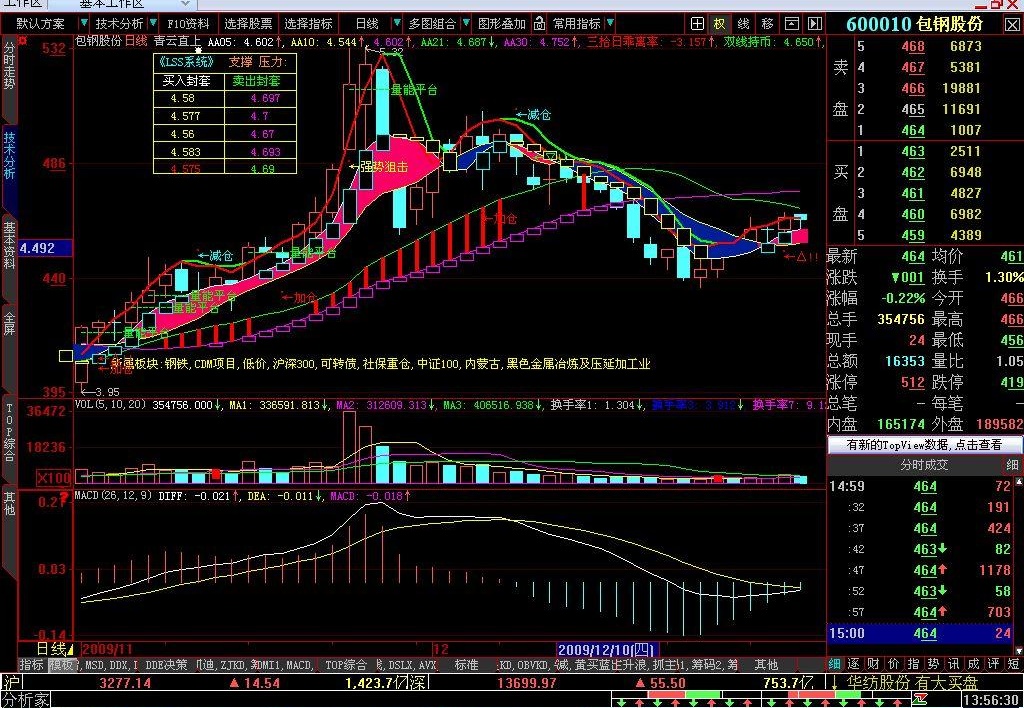Click the 2009/12/10(四) date marker on the time axis

607,649
